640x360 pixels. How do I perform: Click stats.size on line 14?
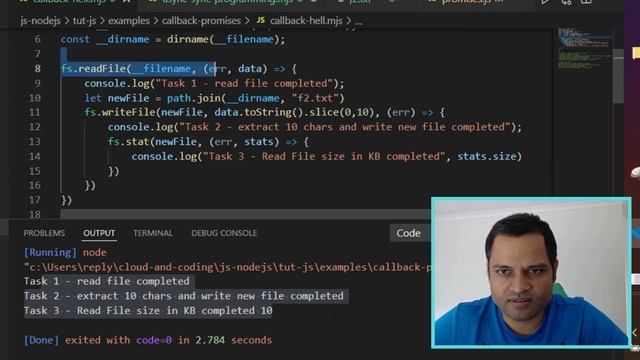pos(487,156)
